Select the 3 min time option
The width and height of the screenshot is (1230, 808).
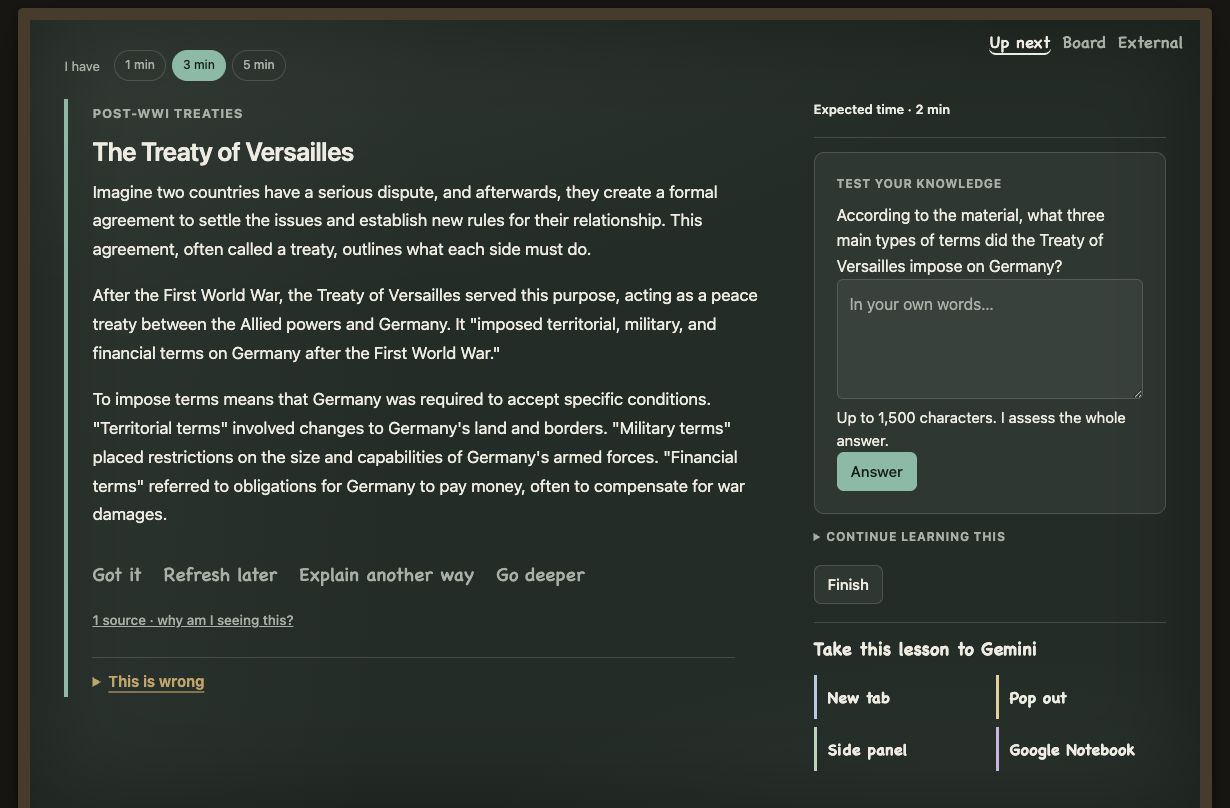point(199,65)
